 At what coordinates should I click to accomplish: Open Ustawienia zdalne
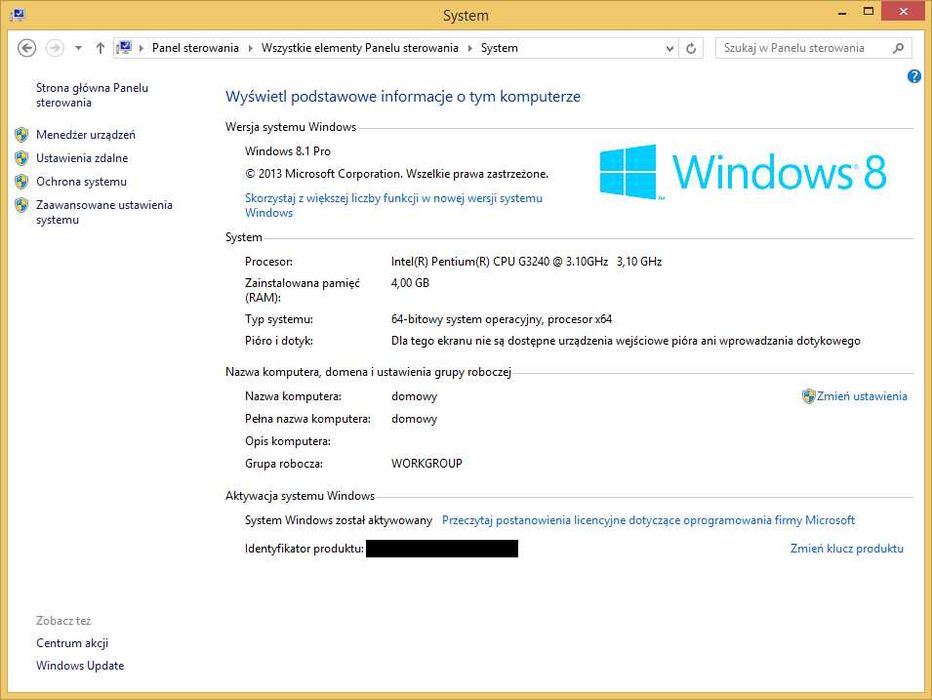(82, 158)
